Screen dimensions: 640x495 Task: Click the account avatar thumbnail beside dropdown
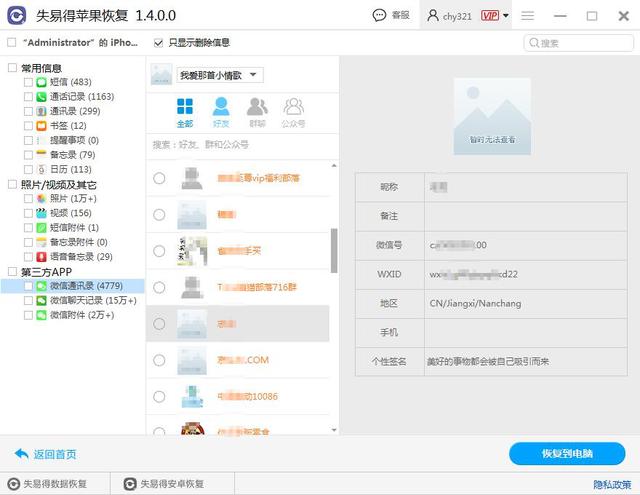click(x=161, y=74)
